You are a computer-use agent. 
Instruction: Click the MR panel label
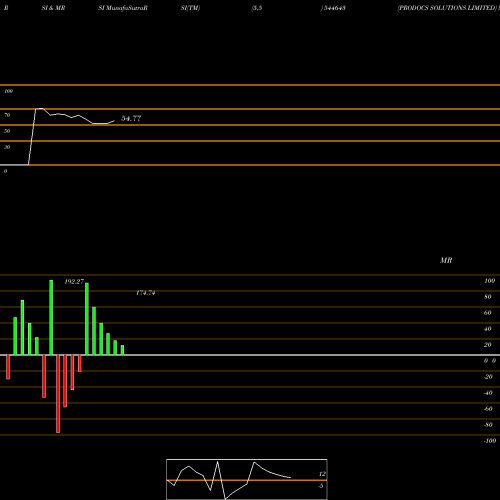click(x=446, y=260)
